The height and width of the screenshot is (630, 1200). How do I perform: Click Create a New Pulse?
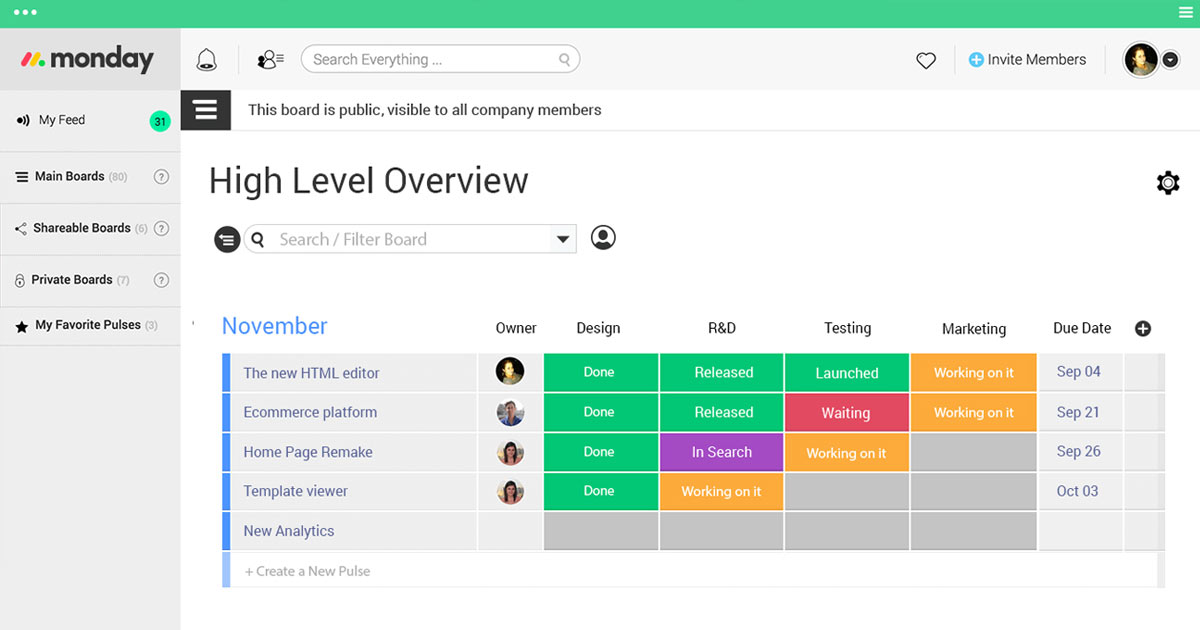307,571
